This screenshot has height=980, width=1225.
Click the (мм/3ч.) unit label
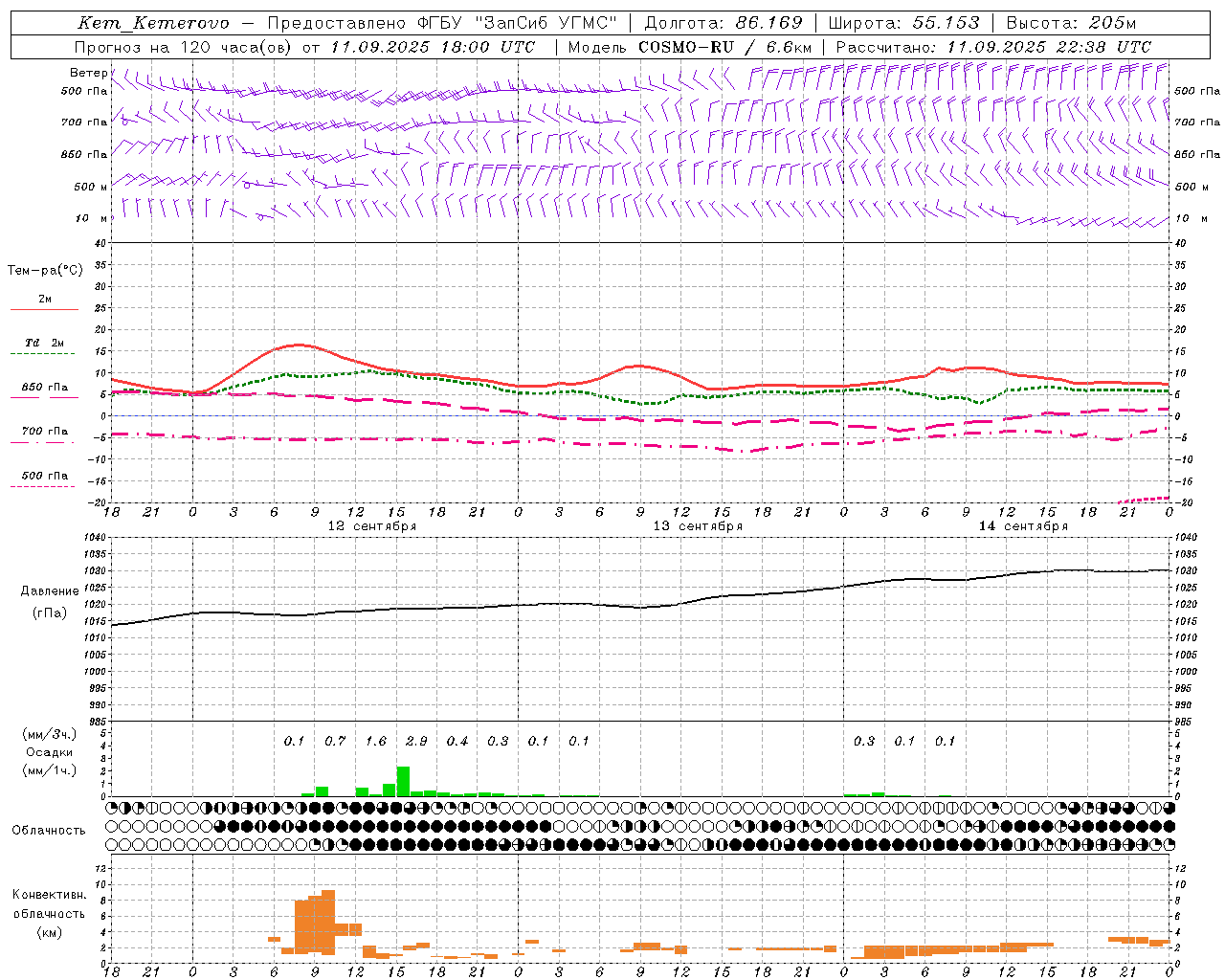point(50,734)
